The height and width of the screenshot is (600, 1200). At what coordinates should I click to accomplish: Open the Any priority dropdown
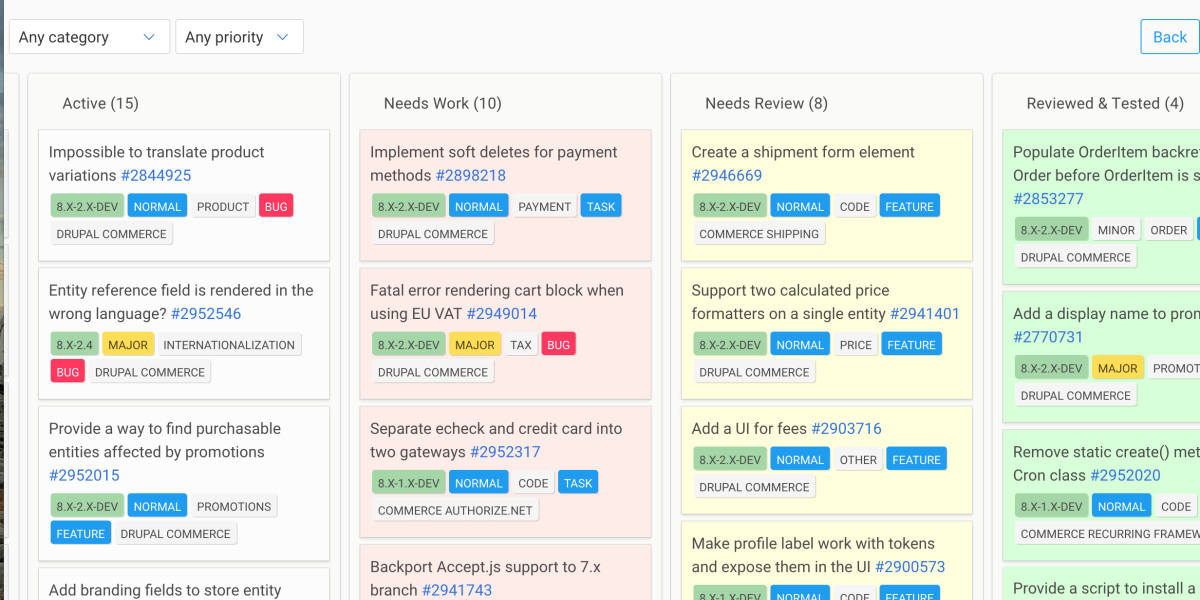pos(239,36)
